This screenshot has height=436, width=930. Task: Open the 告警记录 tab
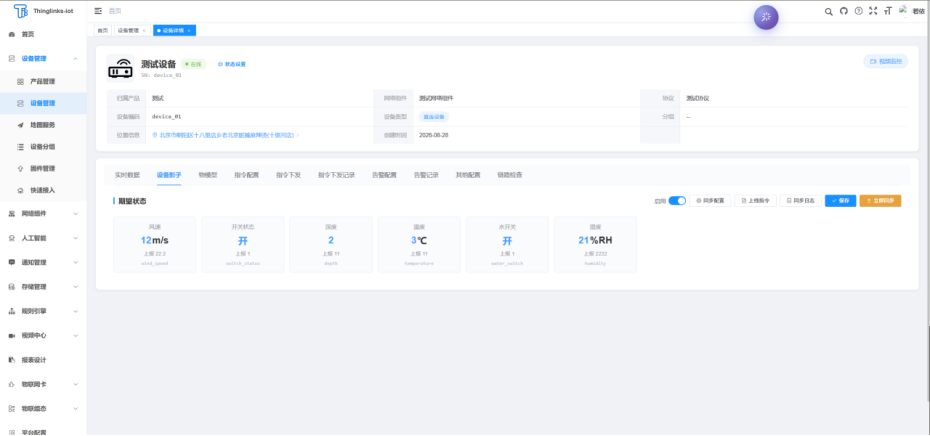pos(426,176)
